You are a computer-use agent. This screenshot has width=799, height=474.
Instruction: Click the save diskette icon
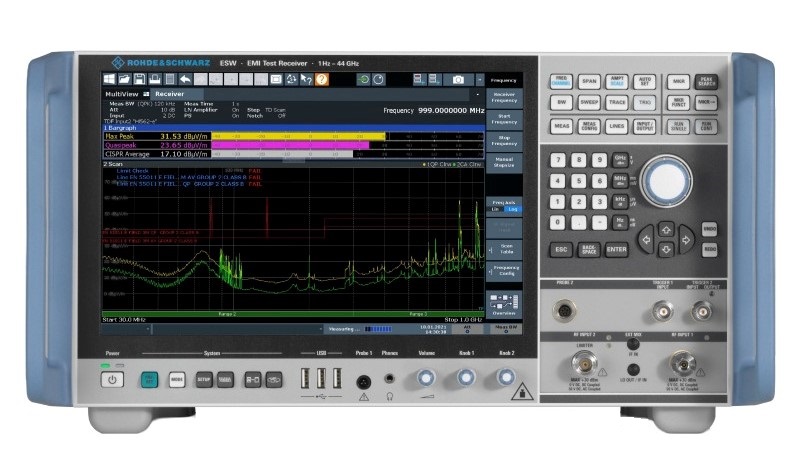point(138,78)
